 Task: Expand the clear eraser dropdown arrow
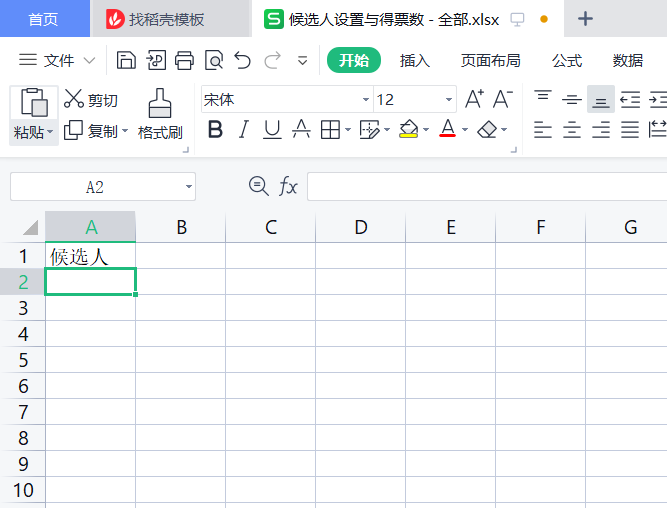pos(504,129)
